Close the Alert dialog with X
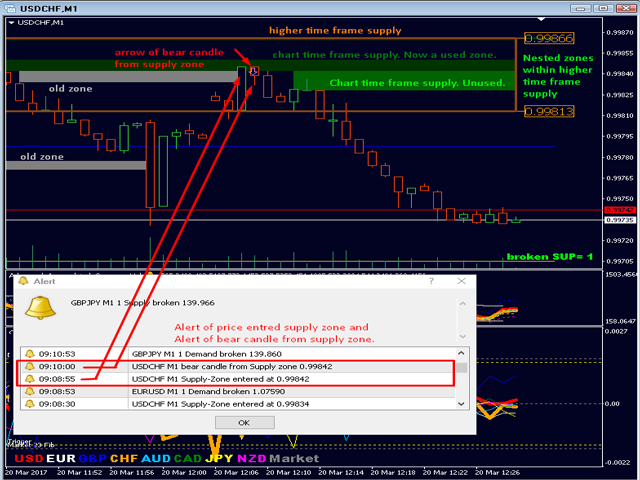The image size is (640, 480). click(x=461, y=281)
